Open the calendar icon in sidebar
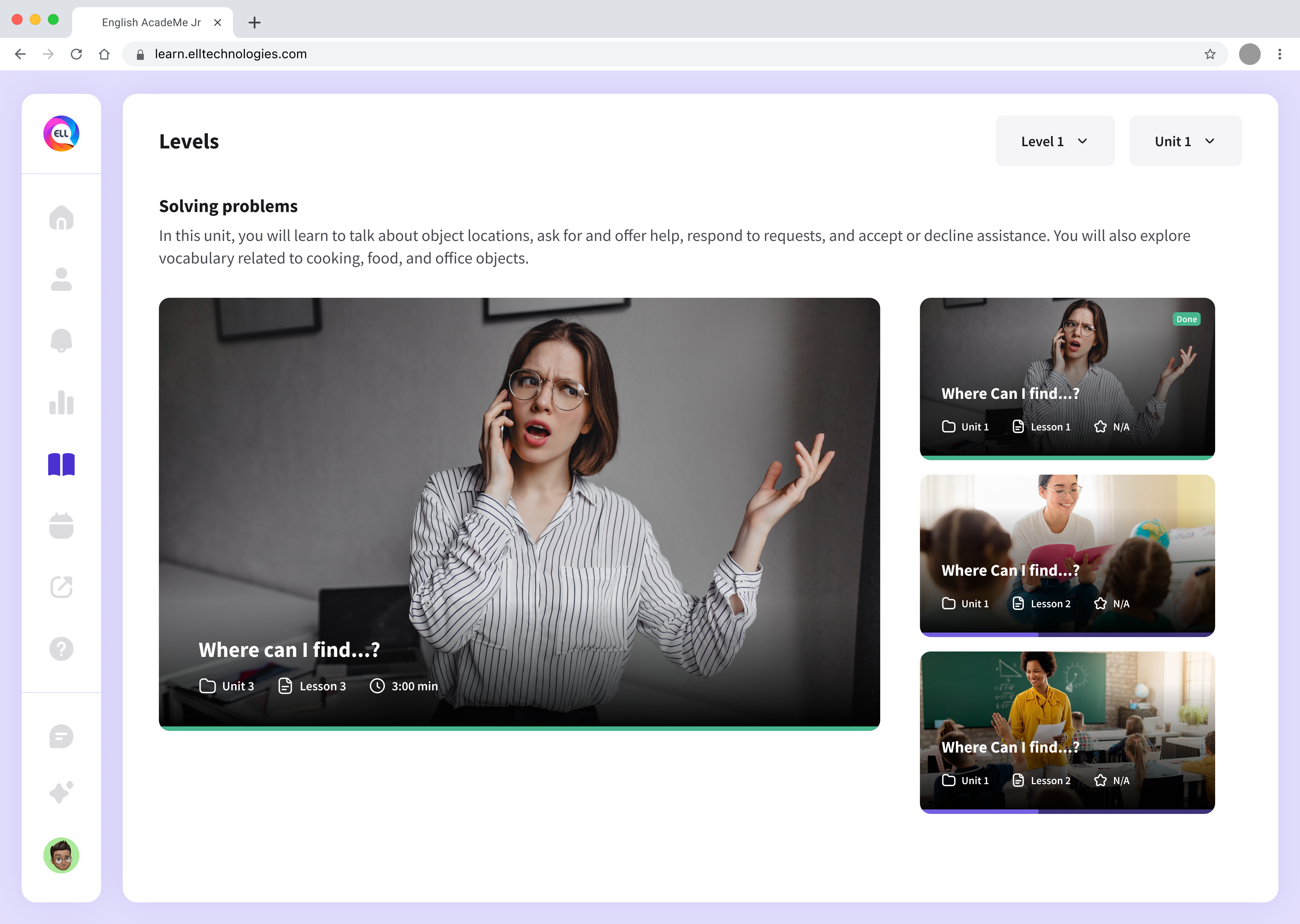 (61, 526)
